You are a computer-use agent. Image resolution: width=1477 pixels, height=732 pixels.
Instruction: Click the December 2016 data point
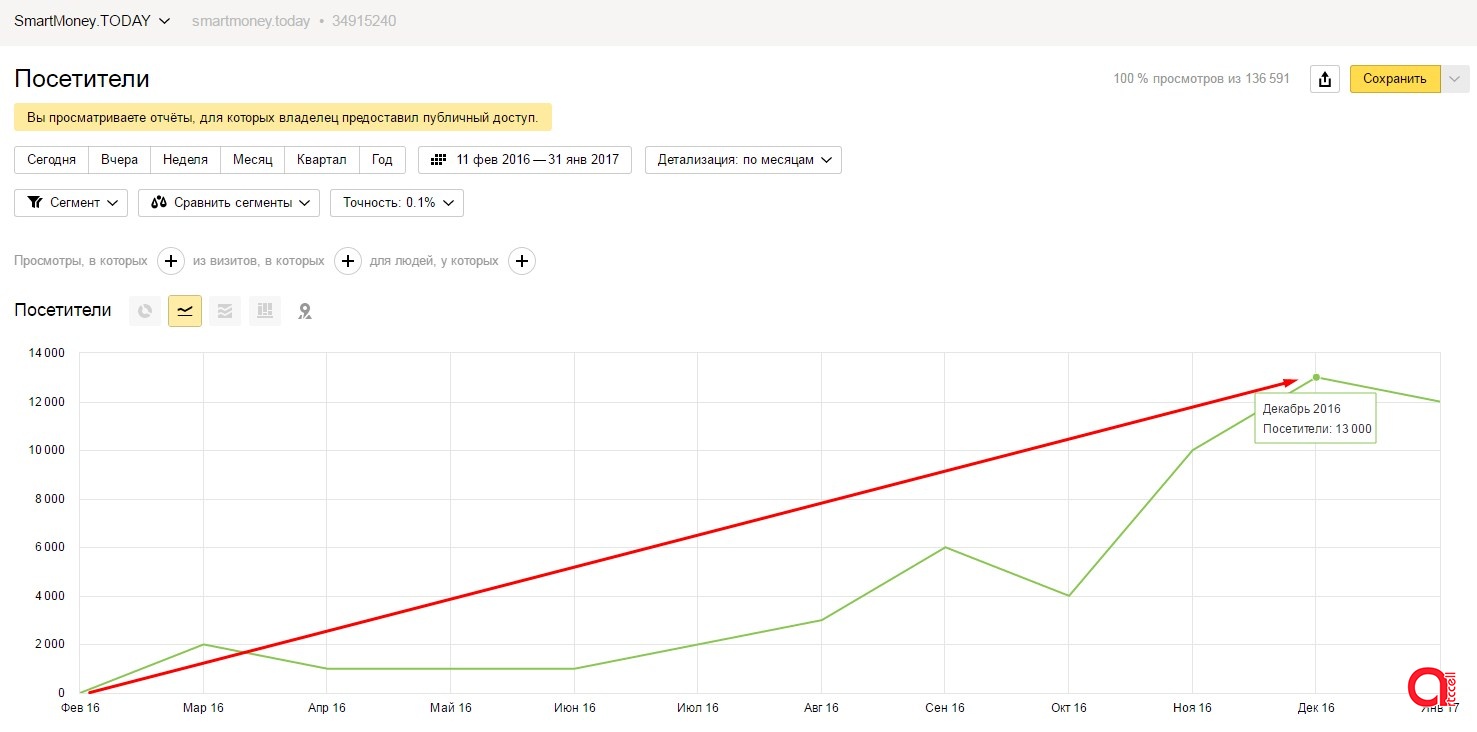tap(1316, 377)
